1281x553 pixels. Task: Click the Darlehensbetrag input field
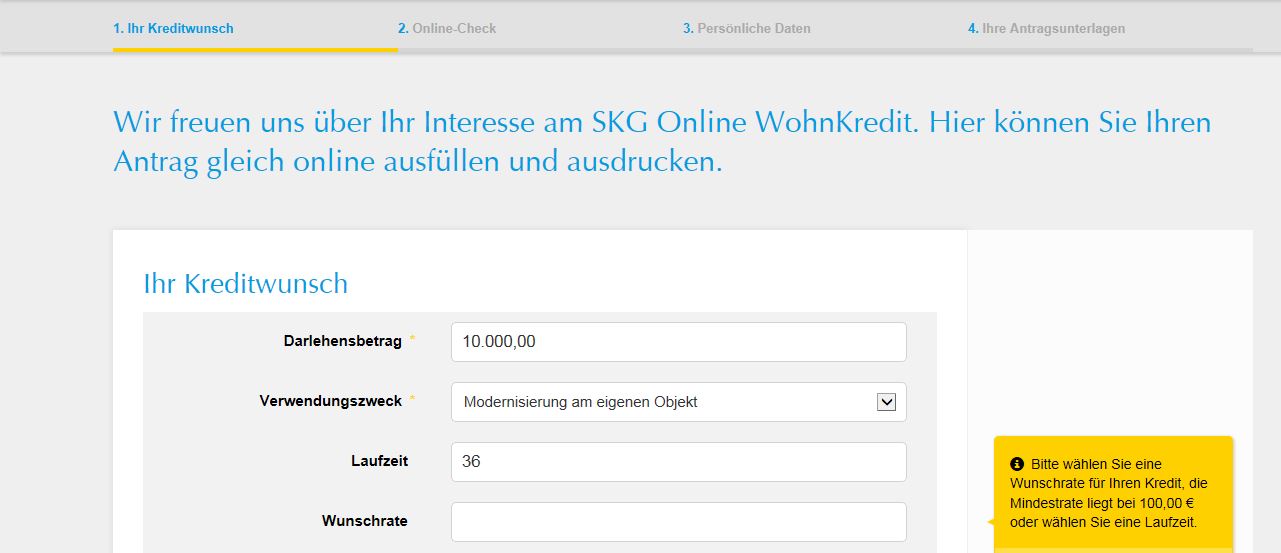click(679, 342)
